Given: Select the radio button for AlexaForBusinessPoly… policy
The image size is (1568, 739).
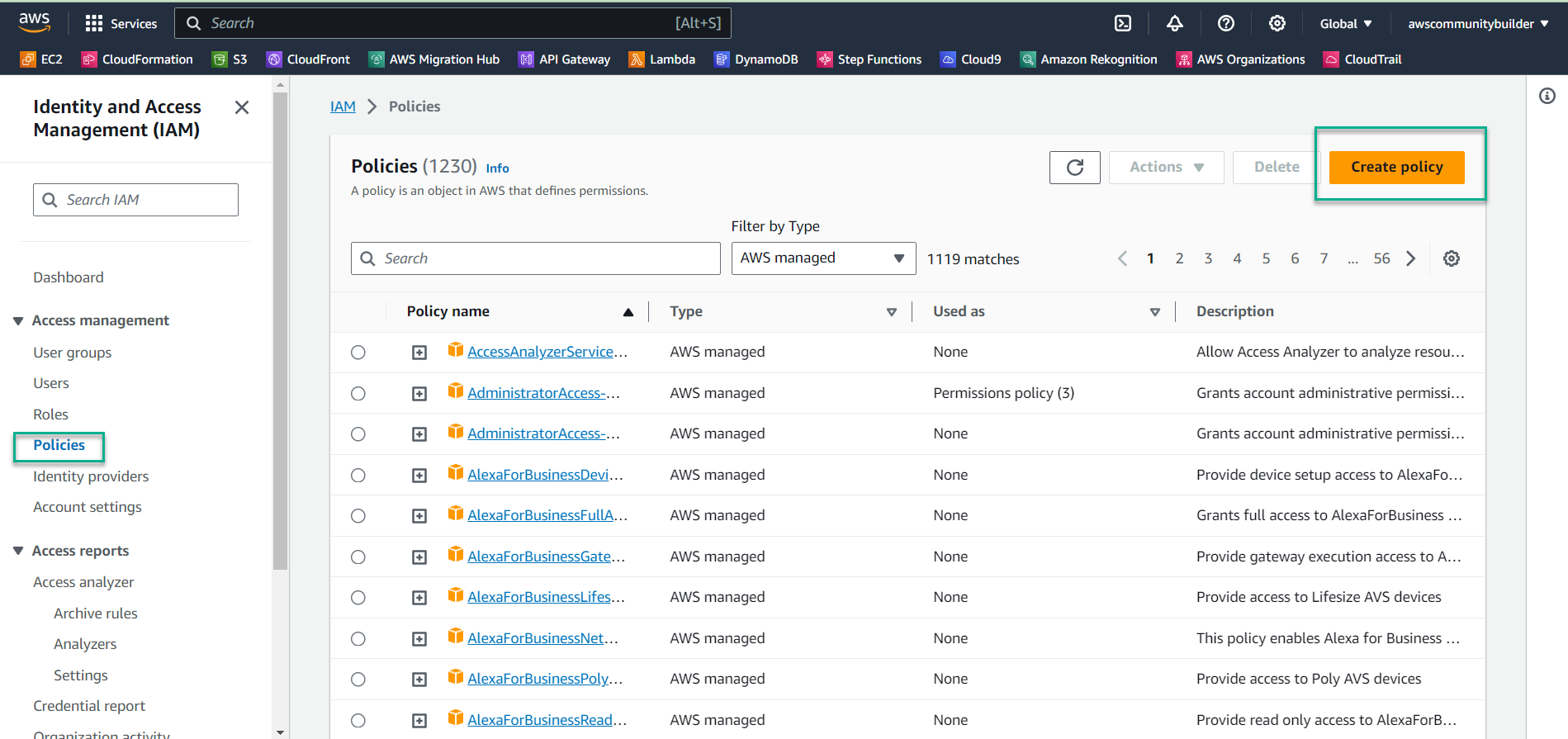Looking at the screenshot, I should pos(358,680).
